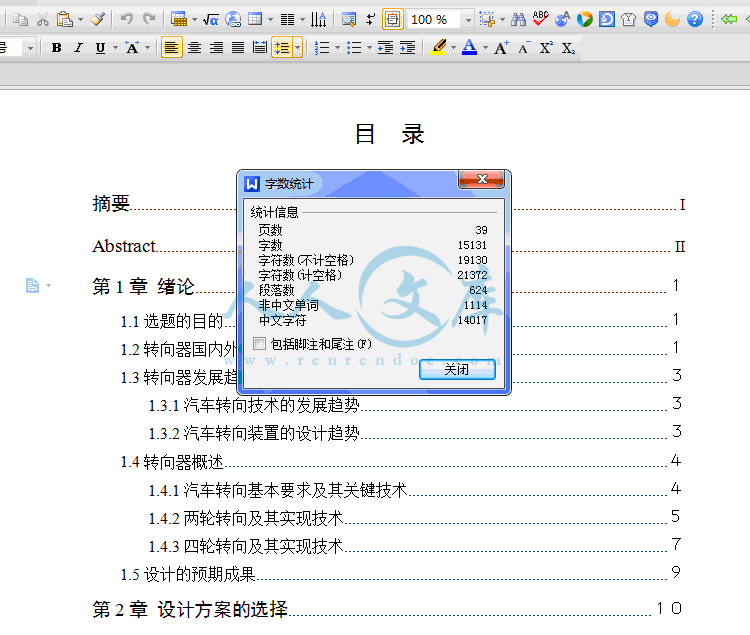Close the 字数统计 dialog with X
Viewport: 750px width, 635px height.
482,179
